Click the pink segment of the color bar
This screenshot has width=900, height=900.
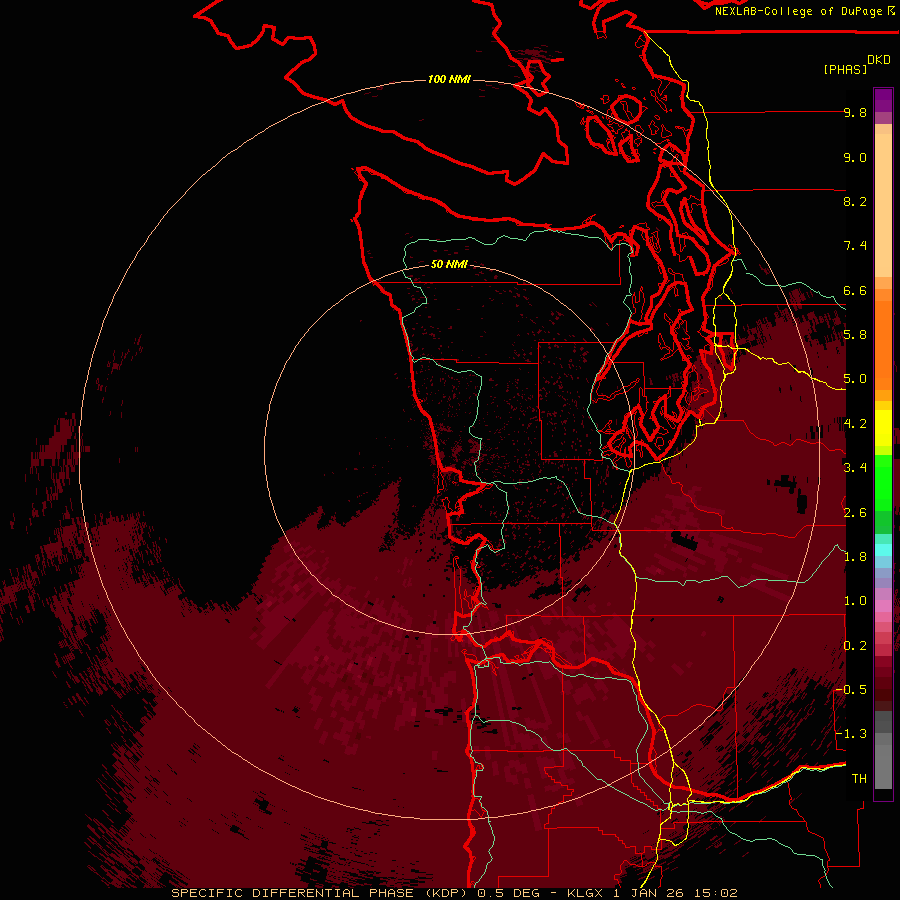883,606
